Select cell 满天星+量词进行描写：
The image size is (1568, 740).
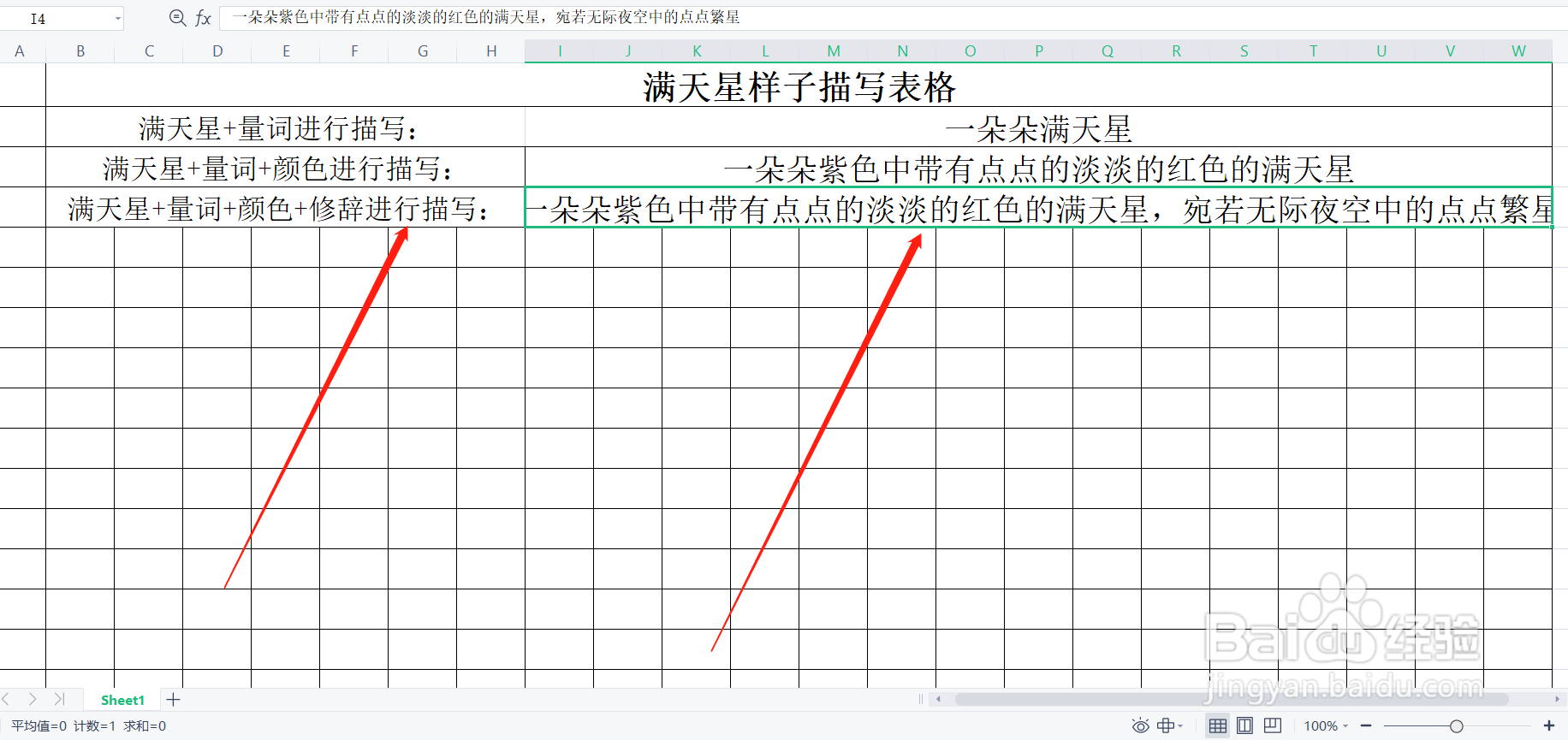[x=285, y=127]
